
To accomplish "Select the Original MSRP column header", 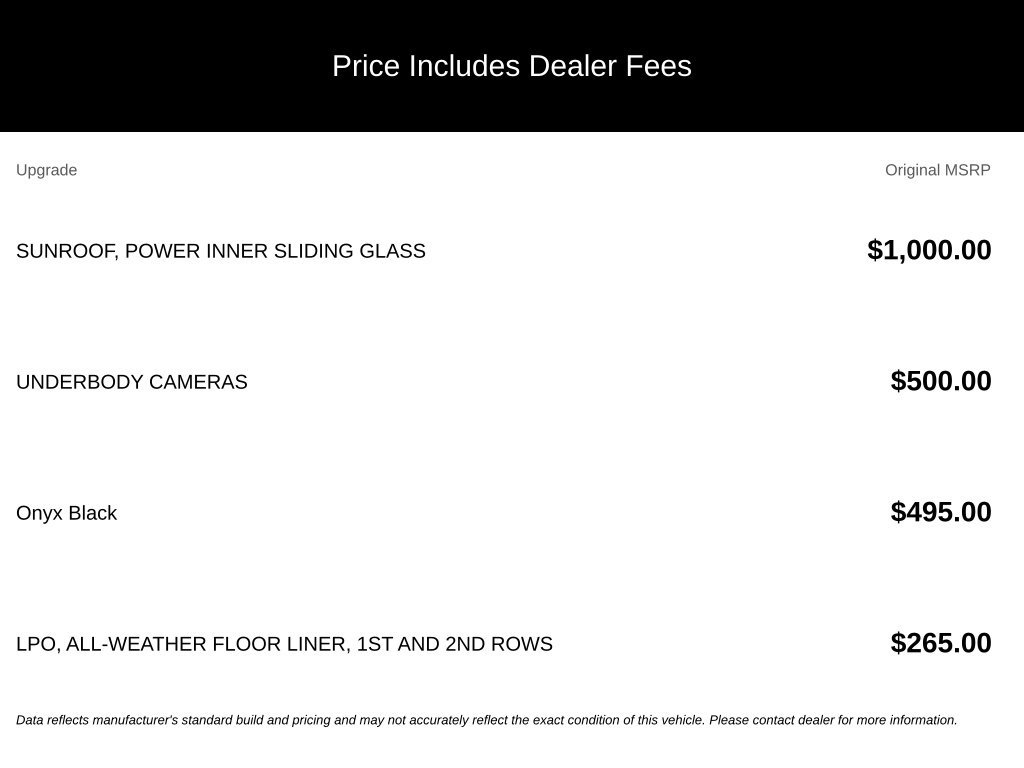I will pos(938,170).
